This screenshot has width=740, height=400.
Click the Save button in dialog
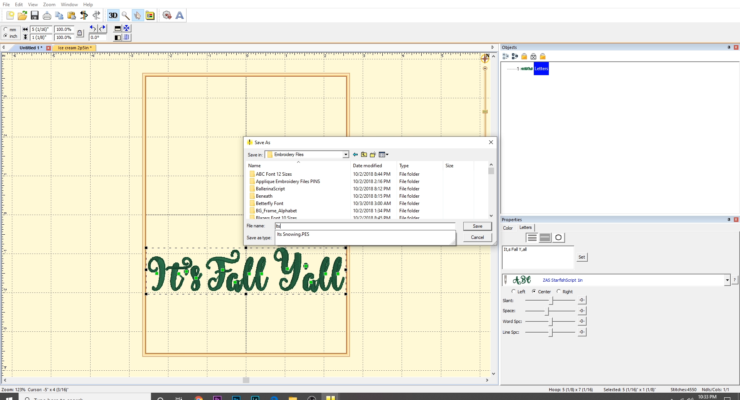pos(477,227)
